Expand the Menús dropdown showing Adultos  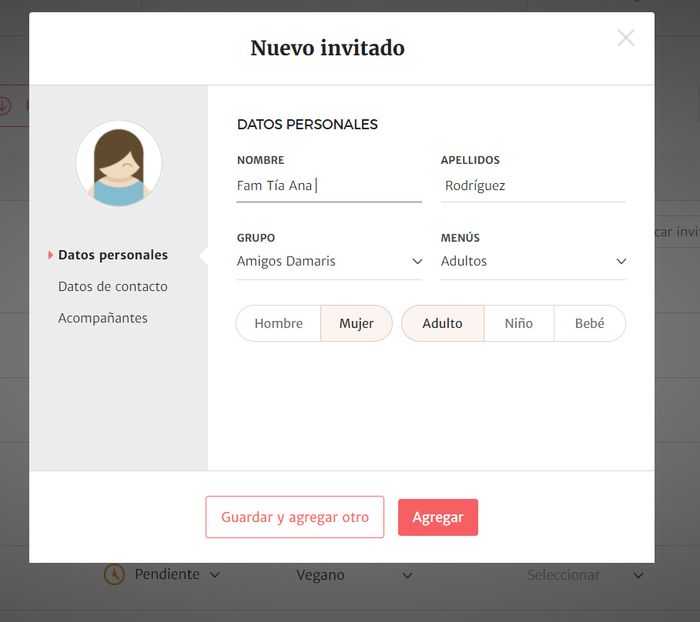point(533,261)
